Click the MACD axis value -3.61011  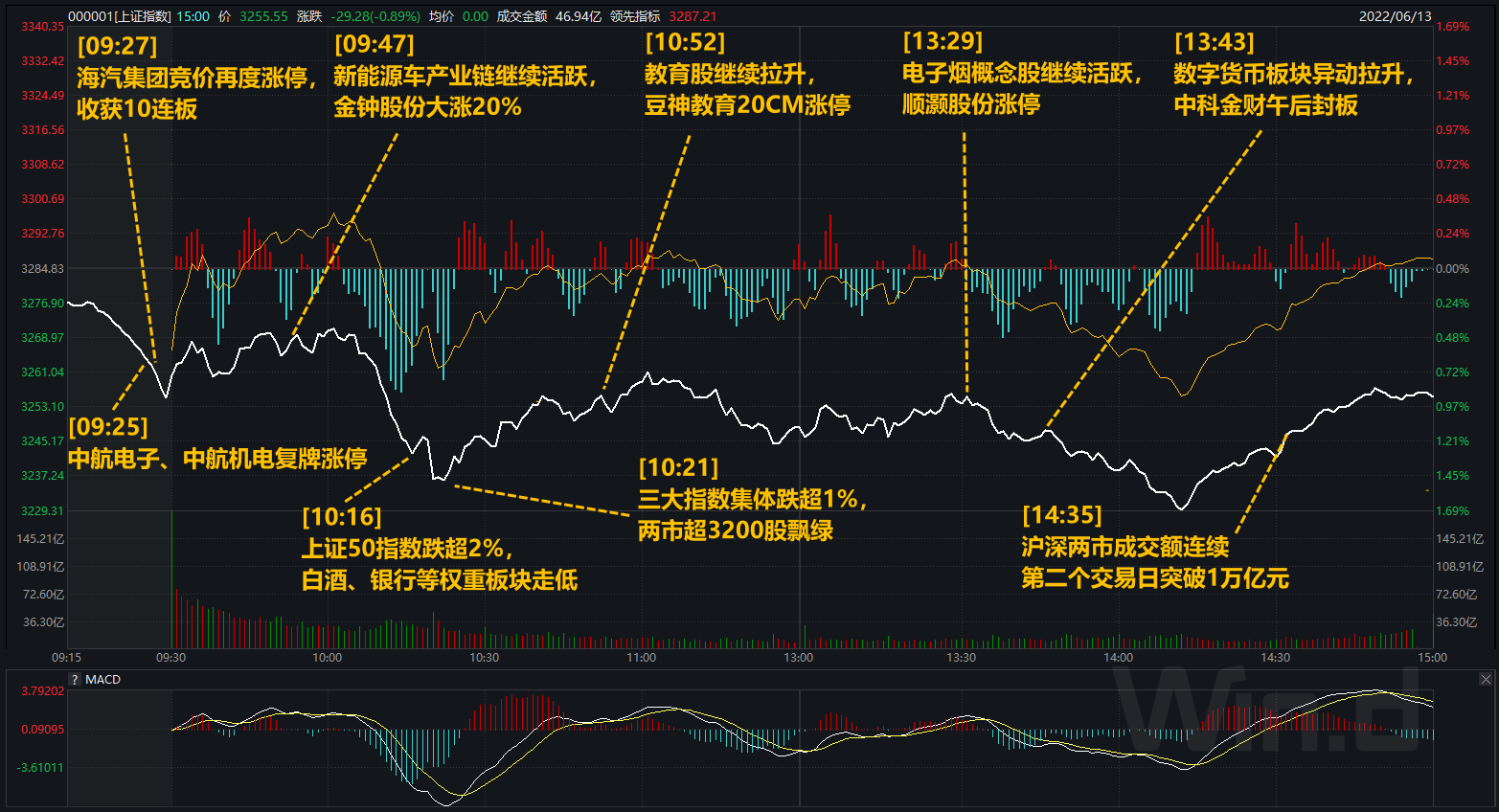[x=41, y=768]
